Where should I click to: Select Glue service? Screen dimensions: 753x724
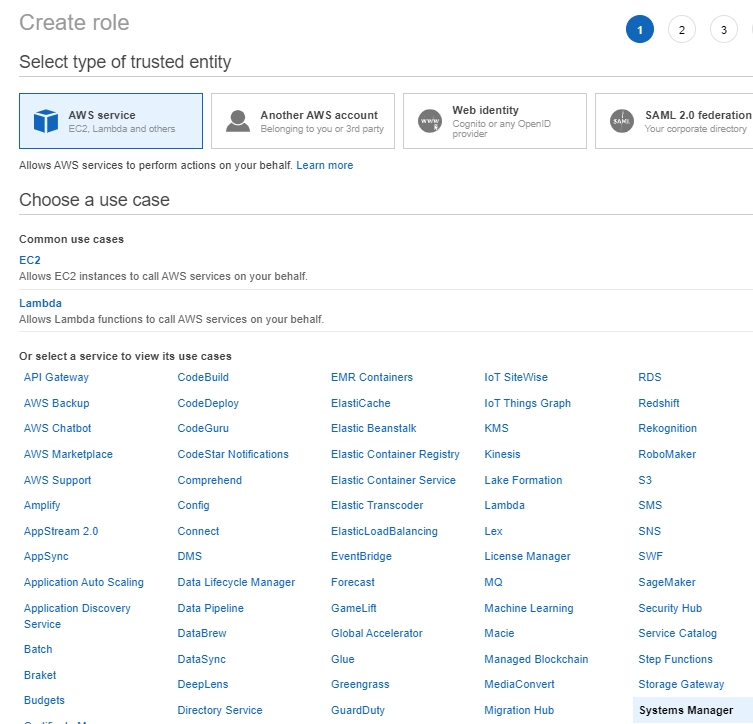(343, 659)
